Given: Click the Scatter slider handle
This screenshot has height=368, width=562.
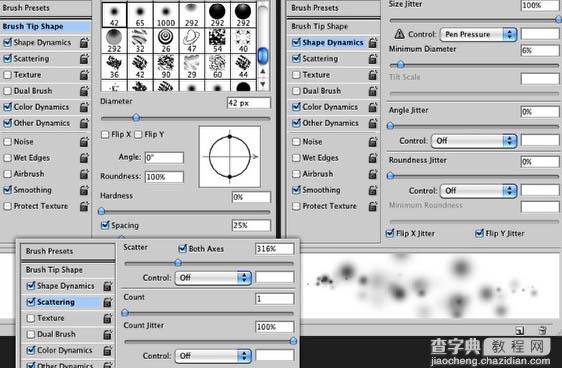Looking at the screenshot, I should click(178, 263).
